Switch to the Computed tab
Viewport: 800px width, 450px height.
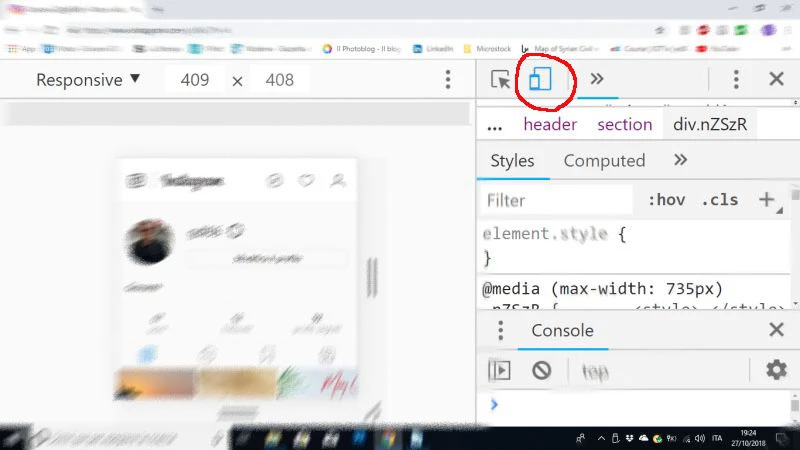pyautogui.click(x=604, y=161)
